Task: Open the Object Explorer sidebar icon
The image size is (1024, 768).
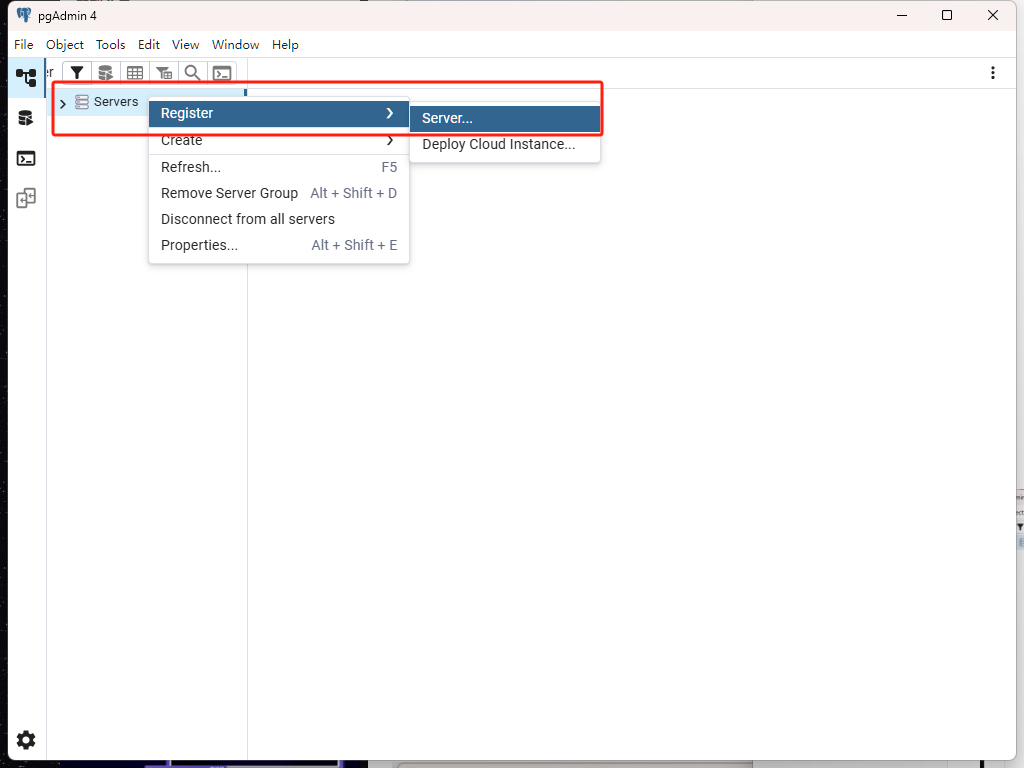Action: click(26, 77)
